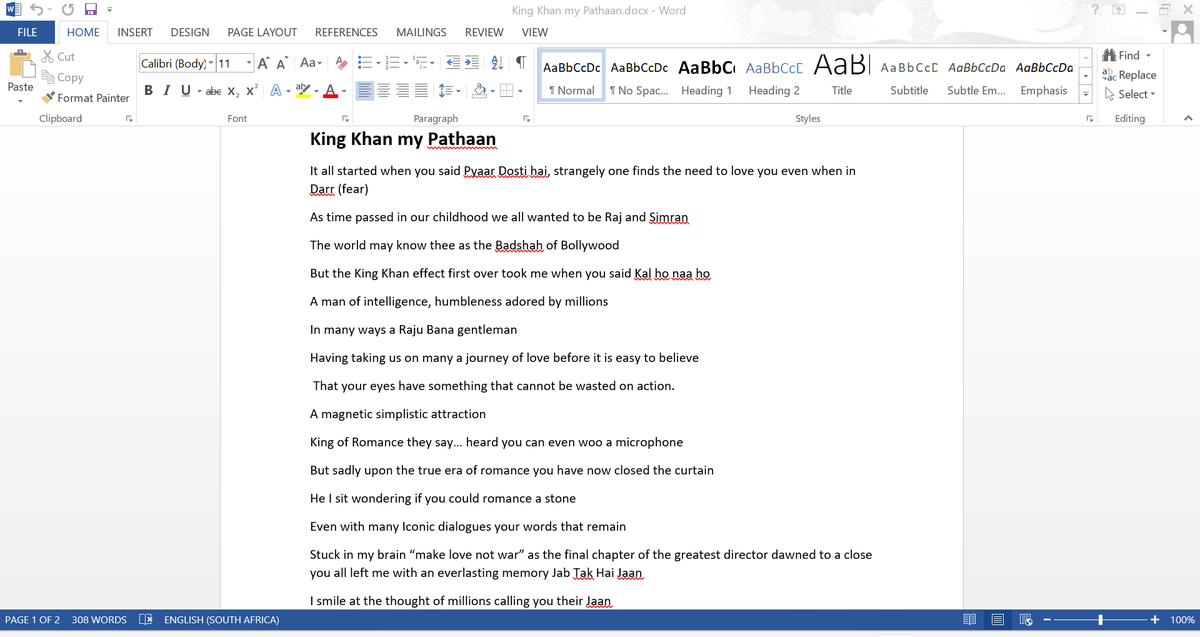Center align text
Screen dimensions: 1200x637
tap(385, 91)
